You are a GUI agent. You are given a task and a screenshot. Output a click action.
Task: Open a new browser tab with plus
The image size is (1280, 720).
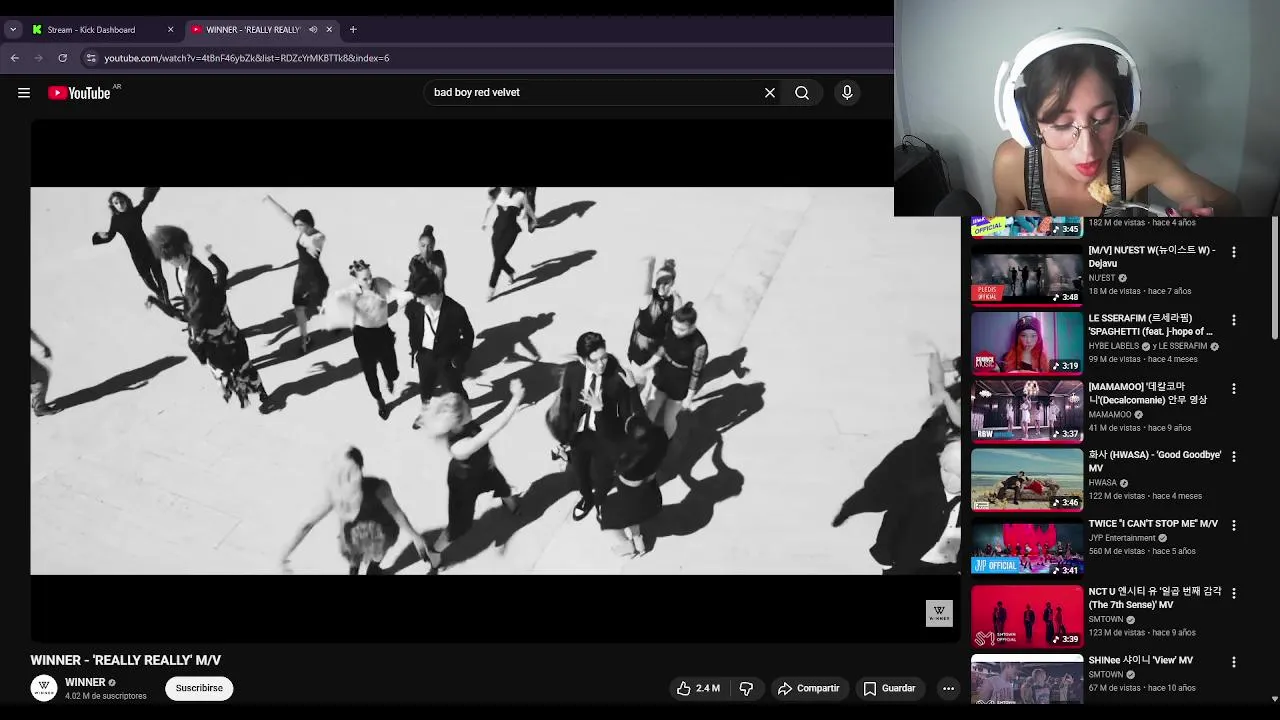tap(353, 29)
